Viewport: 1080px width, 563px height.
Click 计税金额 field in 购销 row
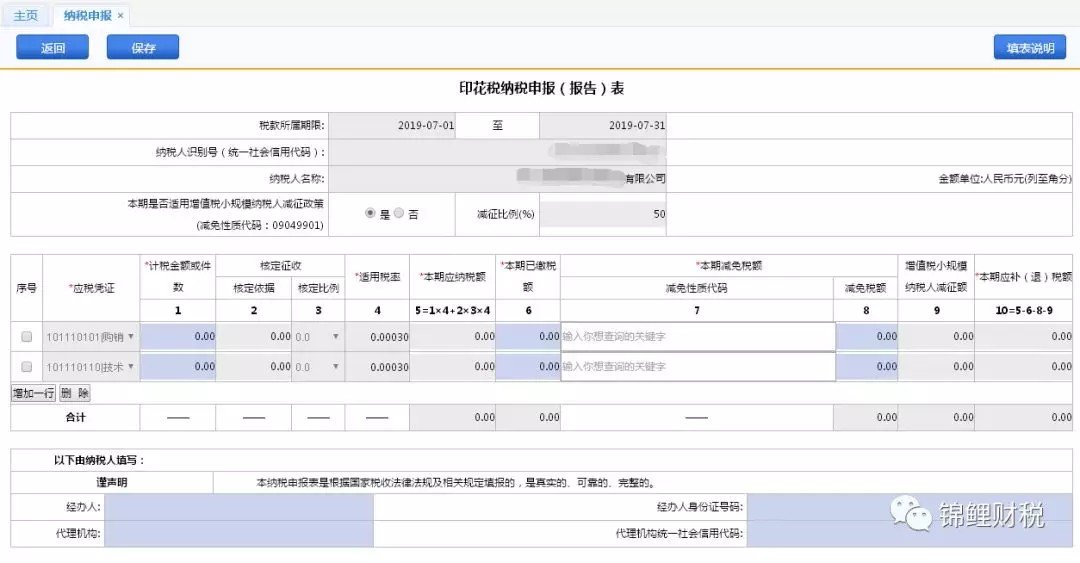point(178,336)
